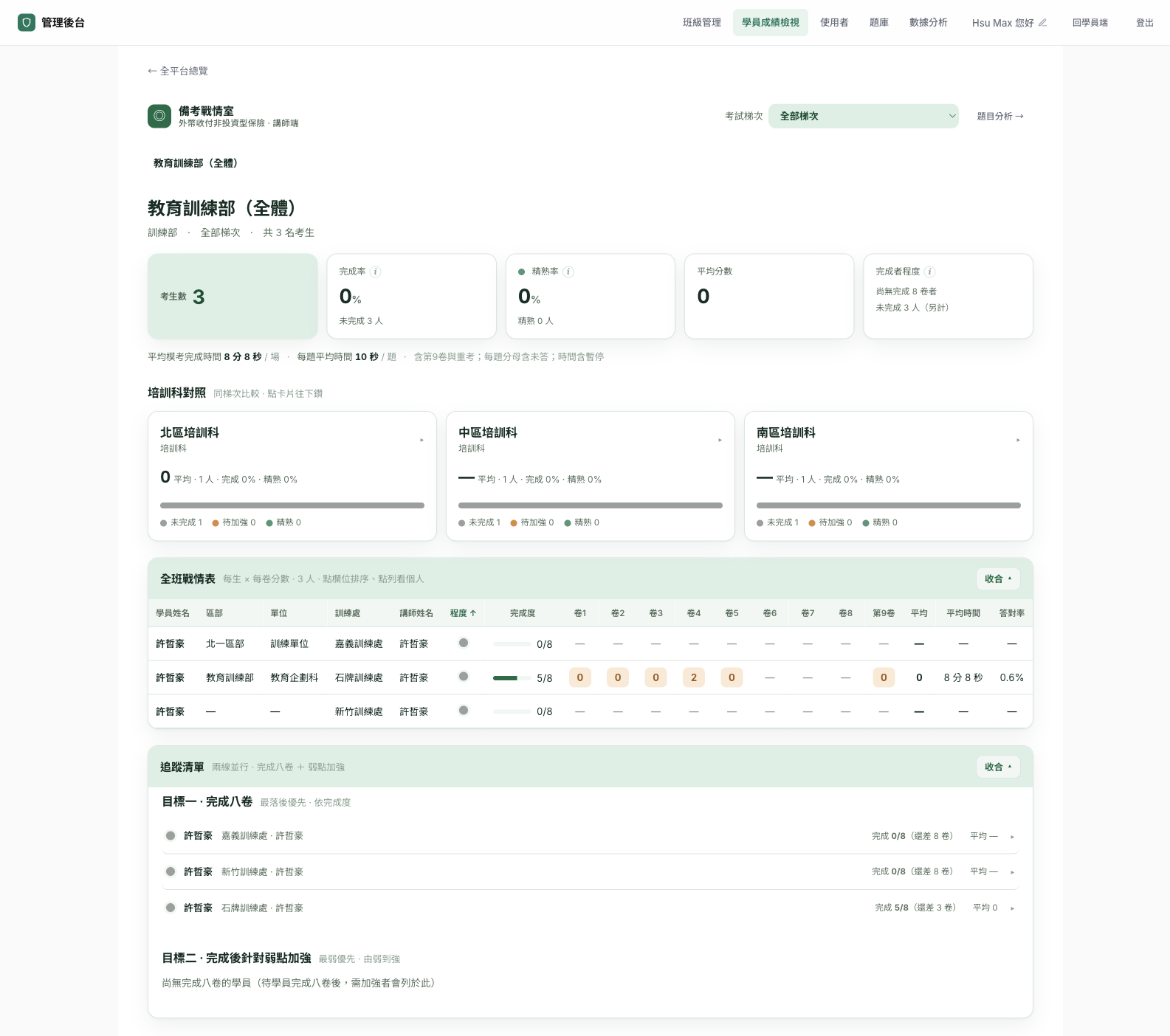Image resolution: width=1170 pixels, height=1036 pixels.
Task: Sort table by 卷6 column header
Action: tap(770, 613)
